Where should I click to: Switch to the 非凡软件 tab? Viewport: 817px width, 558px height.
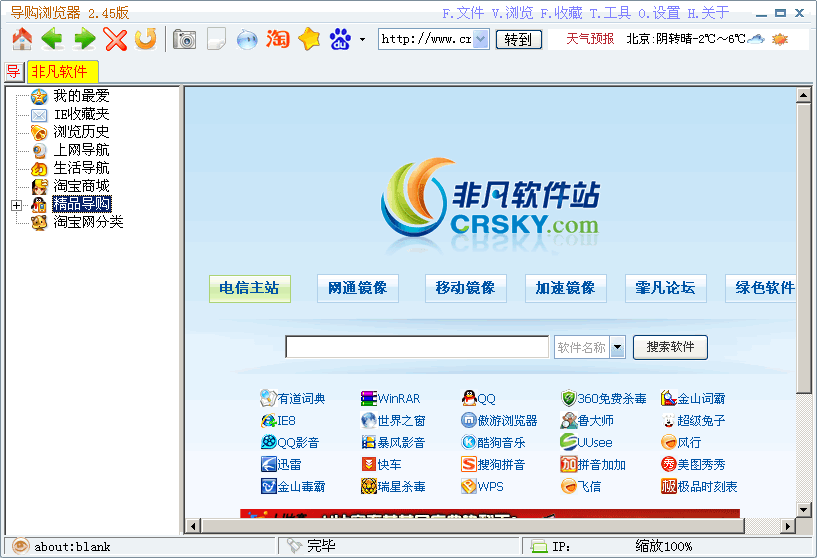pos(63,71)
